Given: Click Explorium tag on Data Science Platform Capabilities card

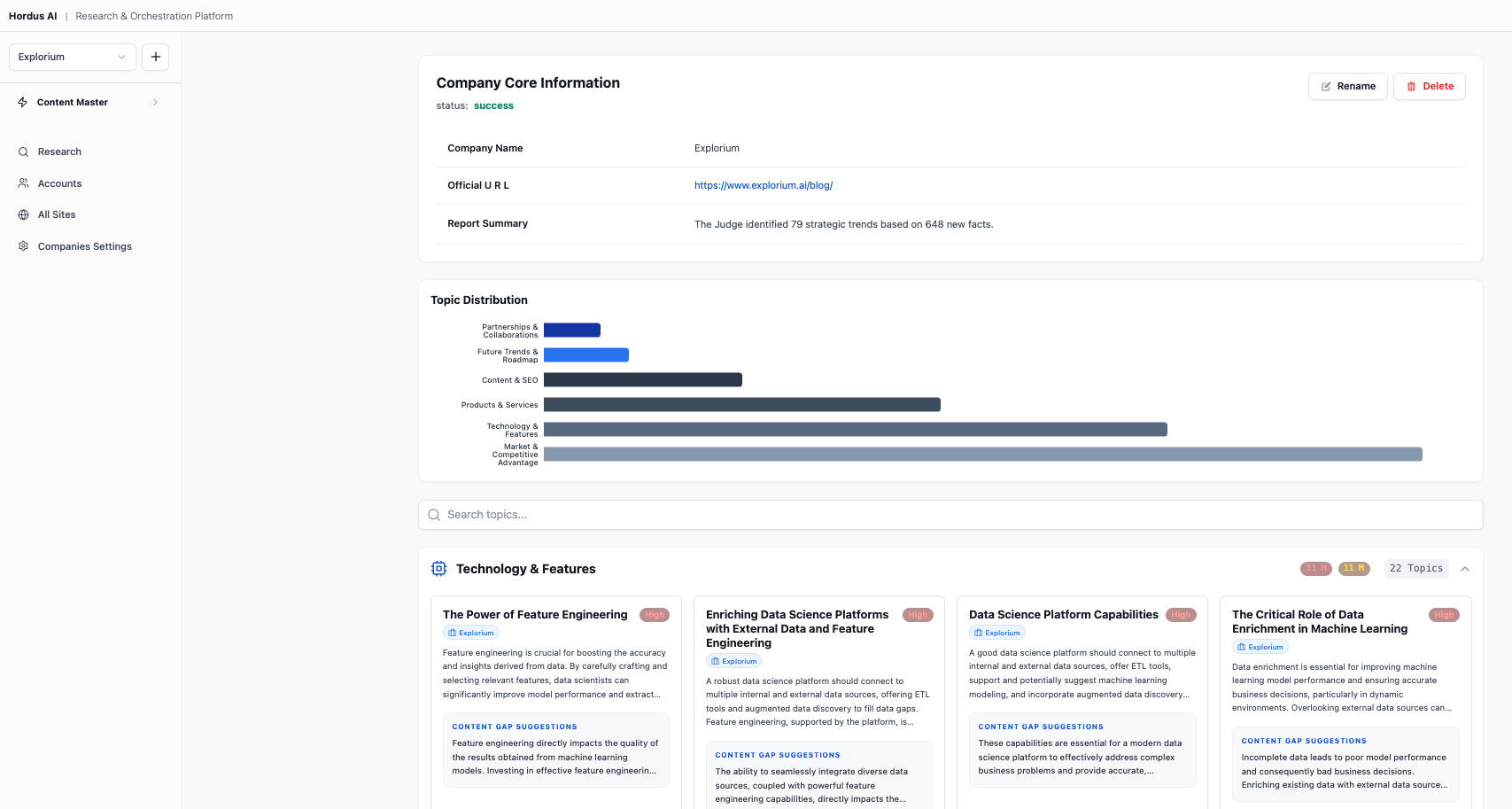Looking at the screenshot, I should point(997,633).
